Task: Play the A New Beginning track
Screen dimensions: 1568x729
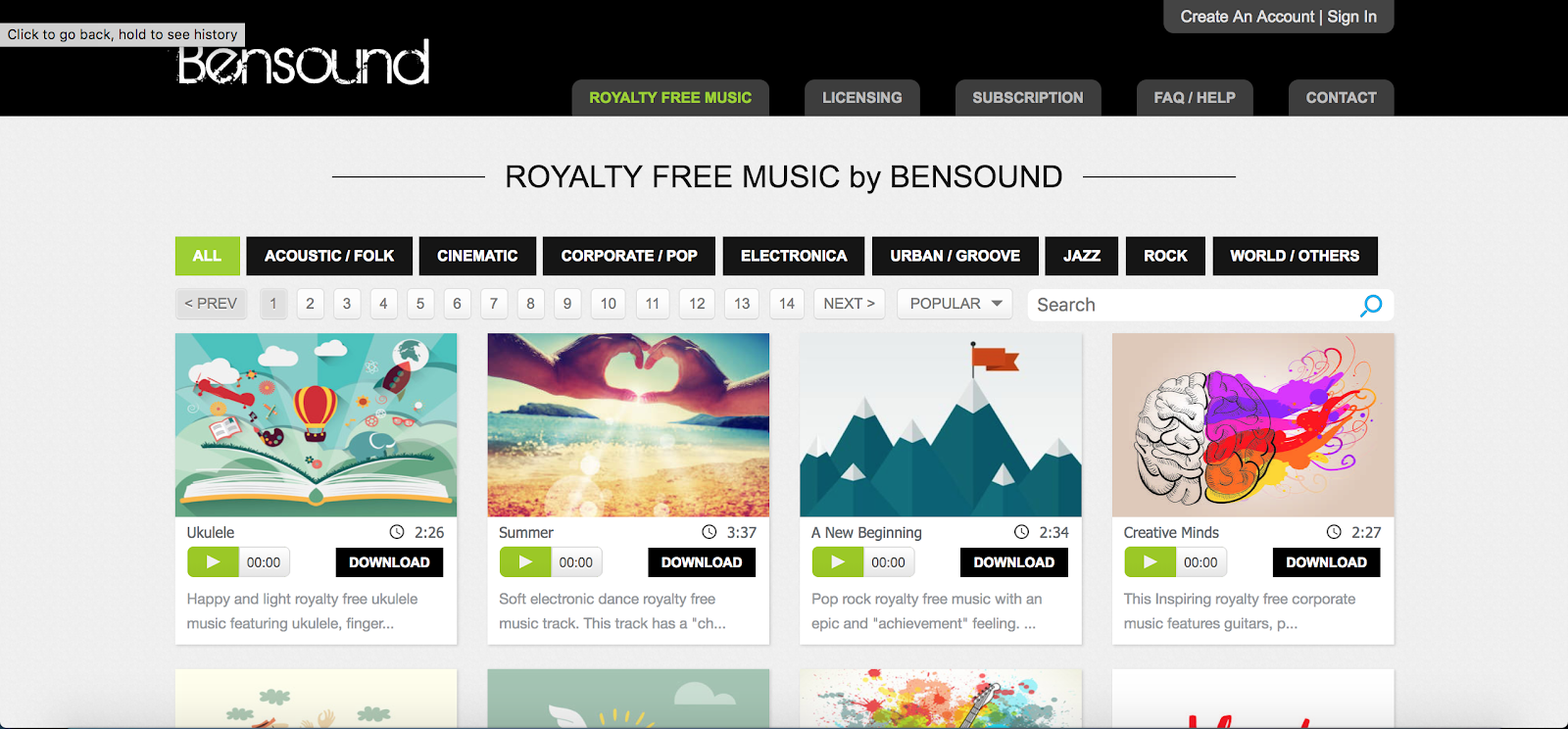Action: (838, 562)
